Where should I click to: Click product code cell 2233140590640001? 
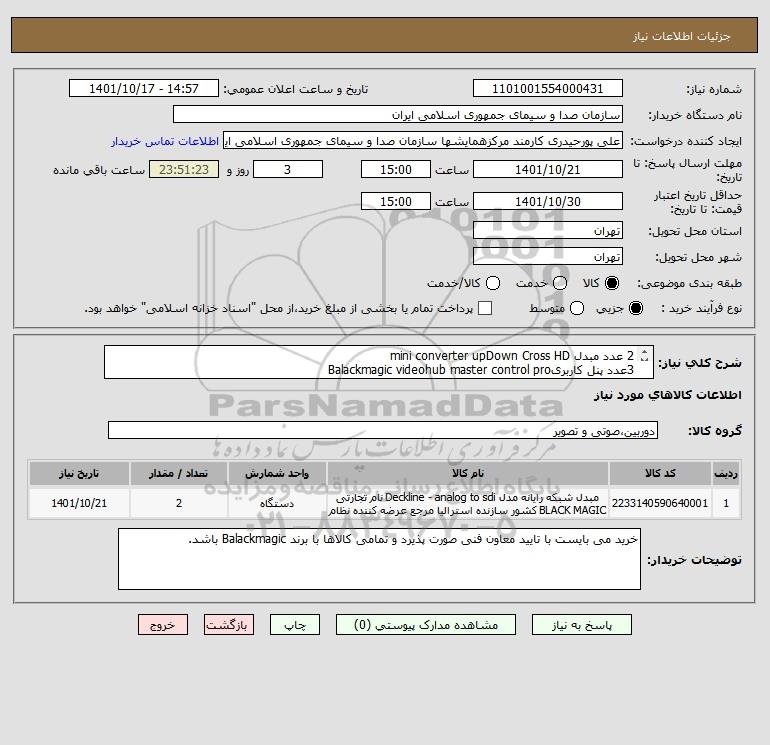click(x=660, y=503)
